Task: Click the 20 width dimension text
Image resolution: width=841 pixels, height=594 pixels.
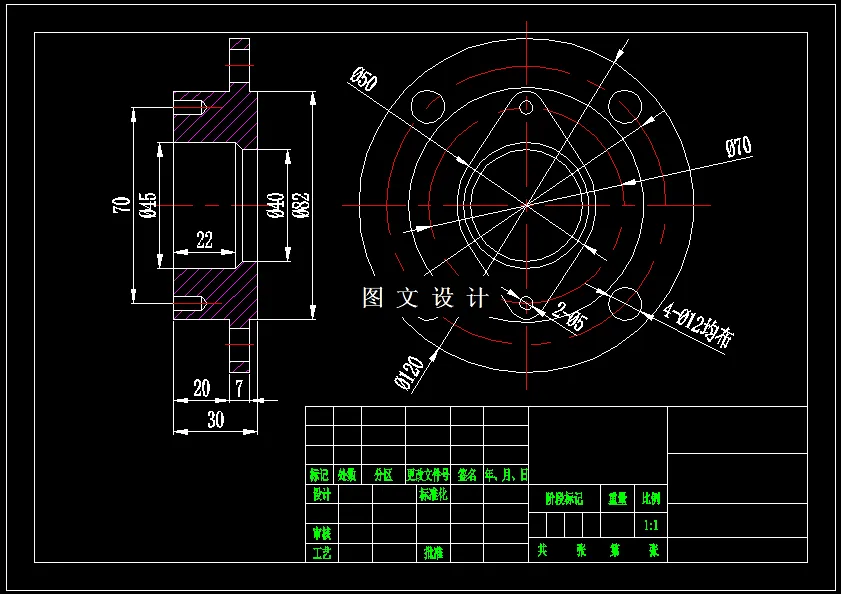Action: coord(202,388)
